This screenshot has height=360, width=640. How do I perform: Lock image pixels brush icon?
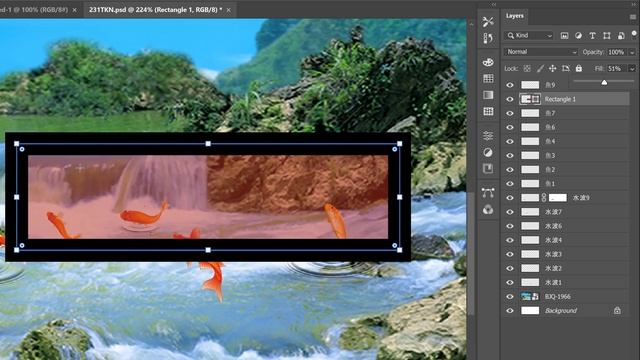click(x=540, y=69)
